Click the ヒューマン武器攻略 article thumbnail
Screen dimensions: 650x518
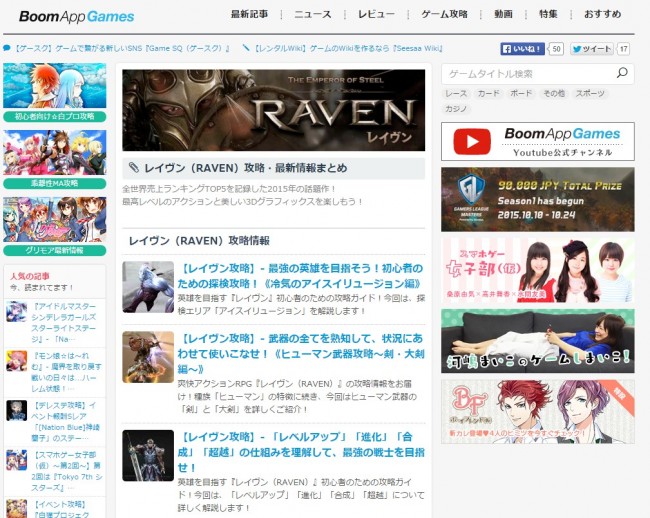(x=148, y=357)
